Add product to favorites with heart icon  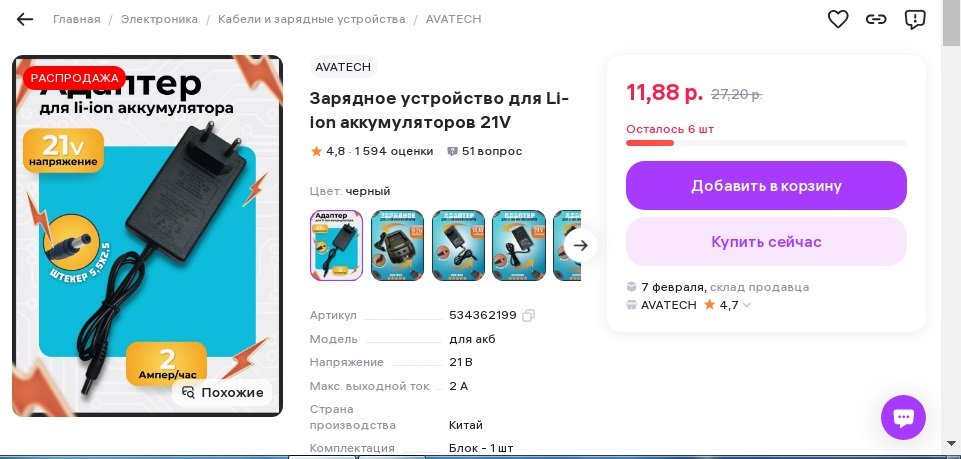pos(838,19)
